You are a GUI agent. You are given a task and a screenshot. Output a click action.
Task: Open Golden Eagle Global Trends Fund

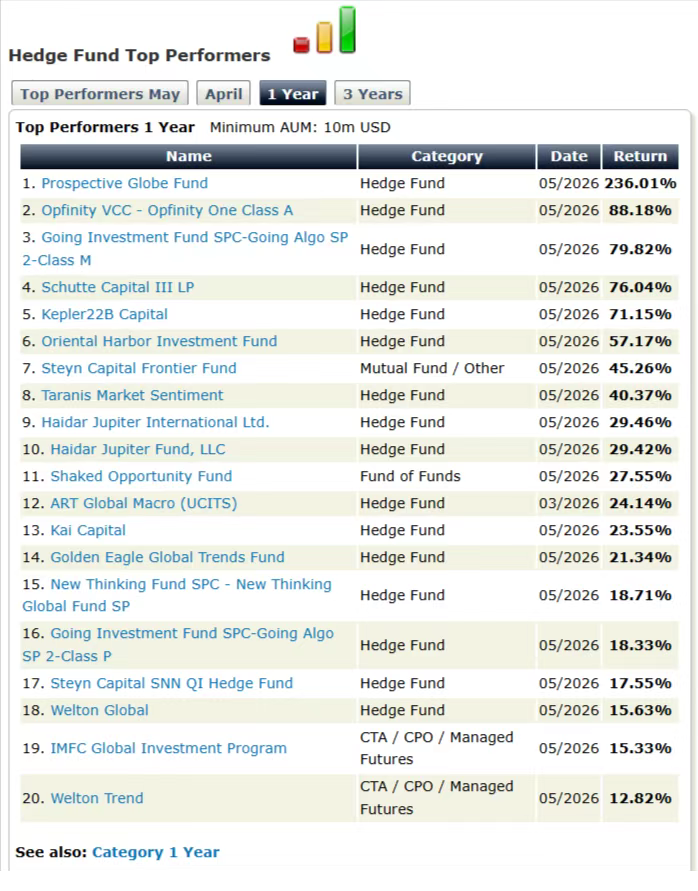[168, 557]
